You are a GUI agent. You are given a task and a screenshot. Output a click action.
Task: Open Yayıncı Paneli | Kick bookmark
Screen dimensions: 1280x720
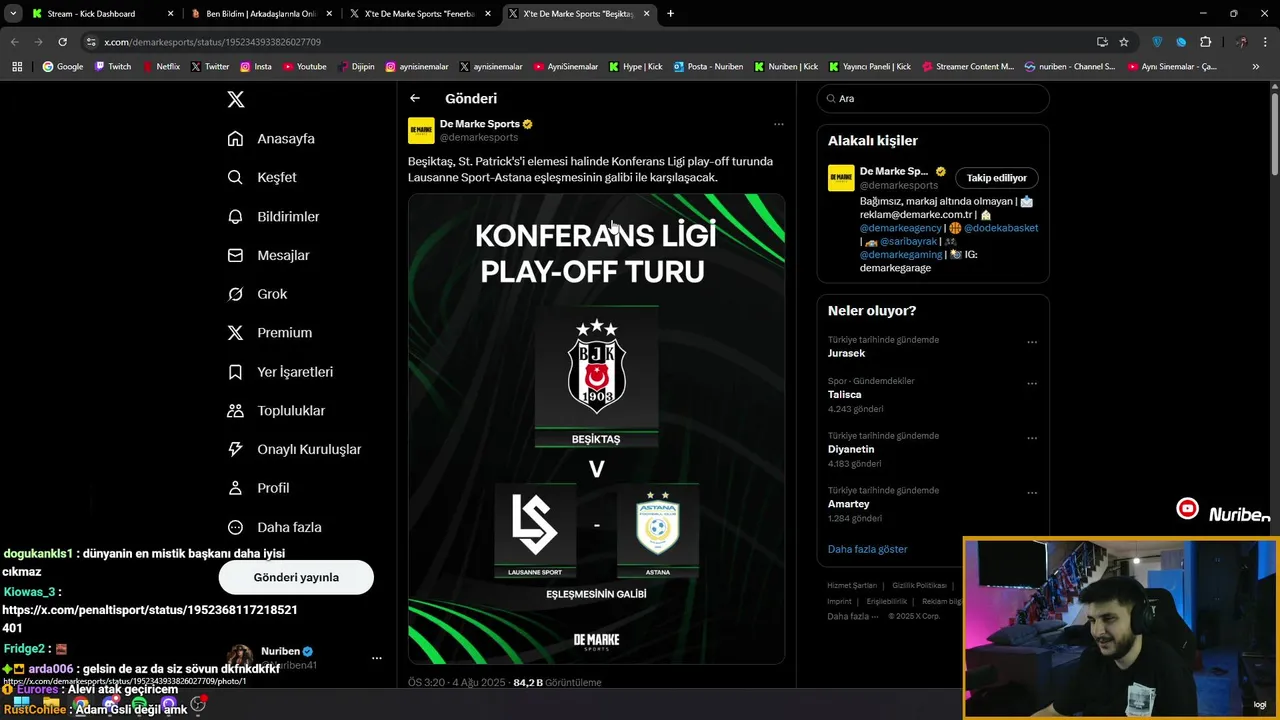(870, 67)
